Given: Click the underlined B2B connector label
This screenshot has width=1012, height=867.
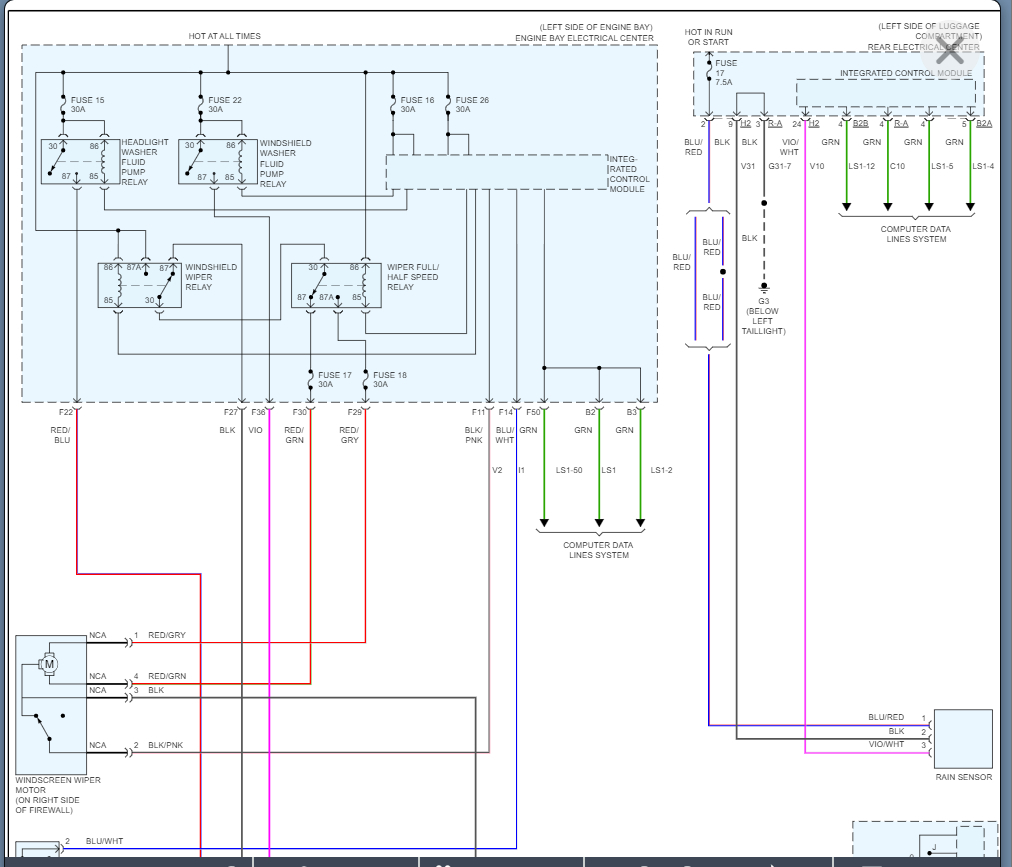Looking at the screenshot, I should [860, 123].
